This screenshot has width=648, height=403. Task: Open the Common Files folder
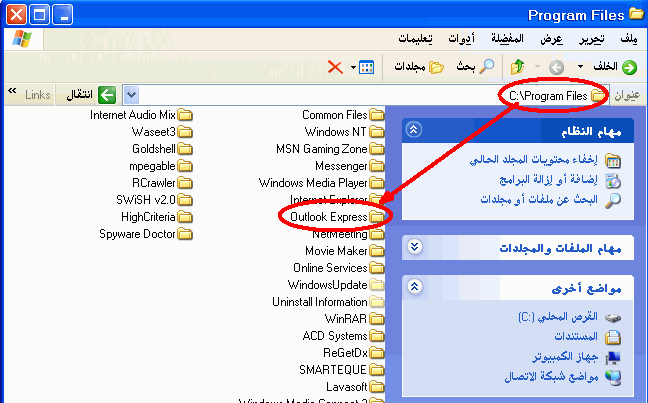(343, 114)
